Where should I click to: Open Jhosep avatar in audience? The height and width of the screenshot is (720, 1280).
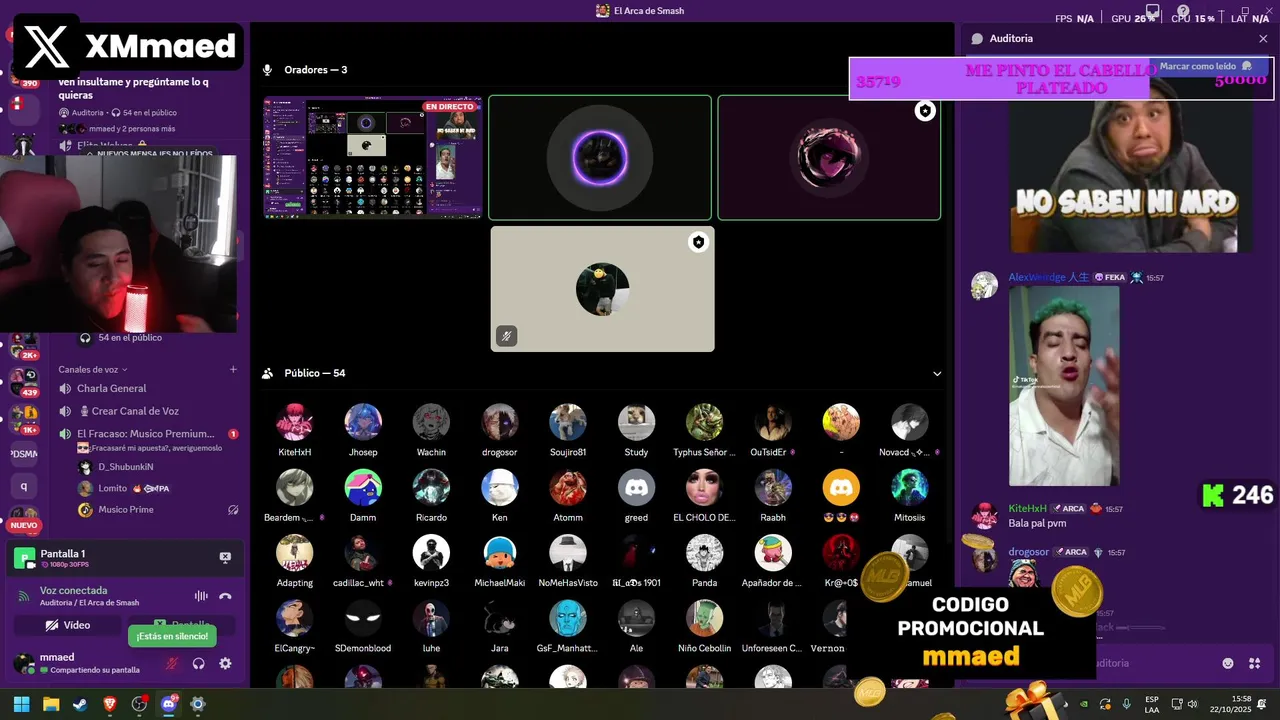[363, 422]
